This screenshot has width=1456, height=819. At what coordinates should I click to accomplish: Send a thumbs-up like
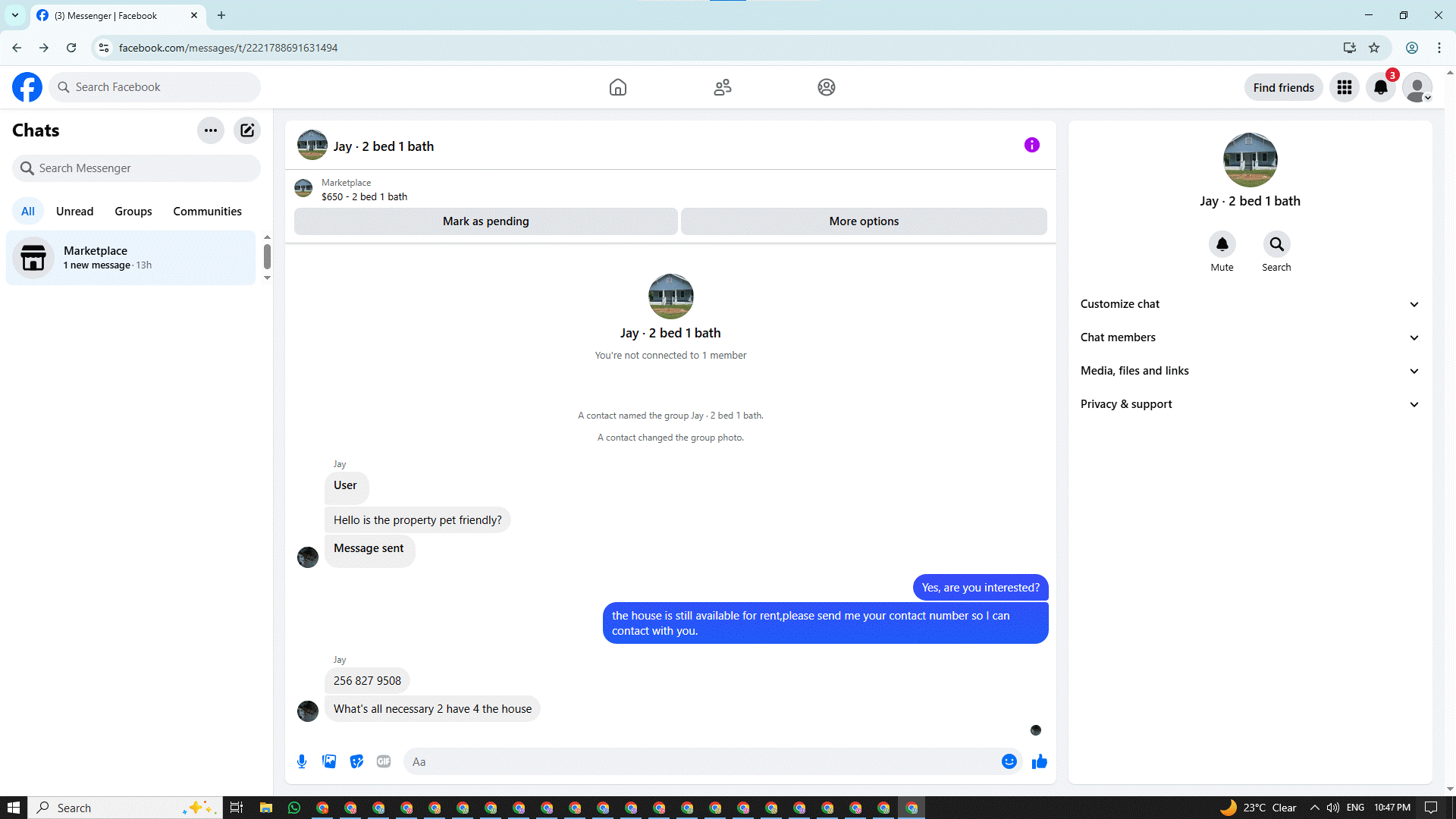[x=1039, y=761]
